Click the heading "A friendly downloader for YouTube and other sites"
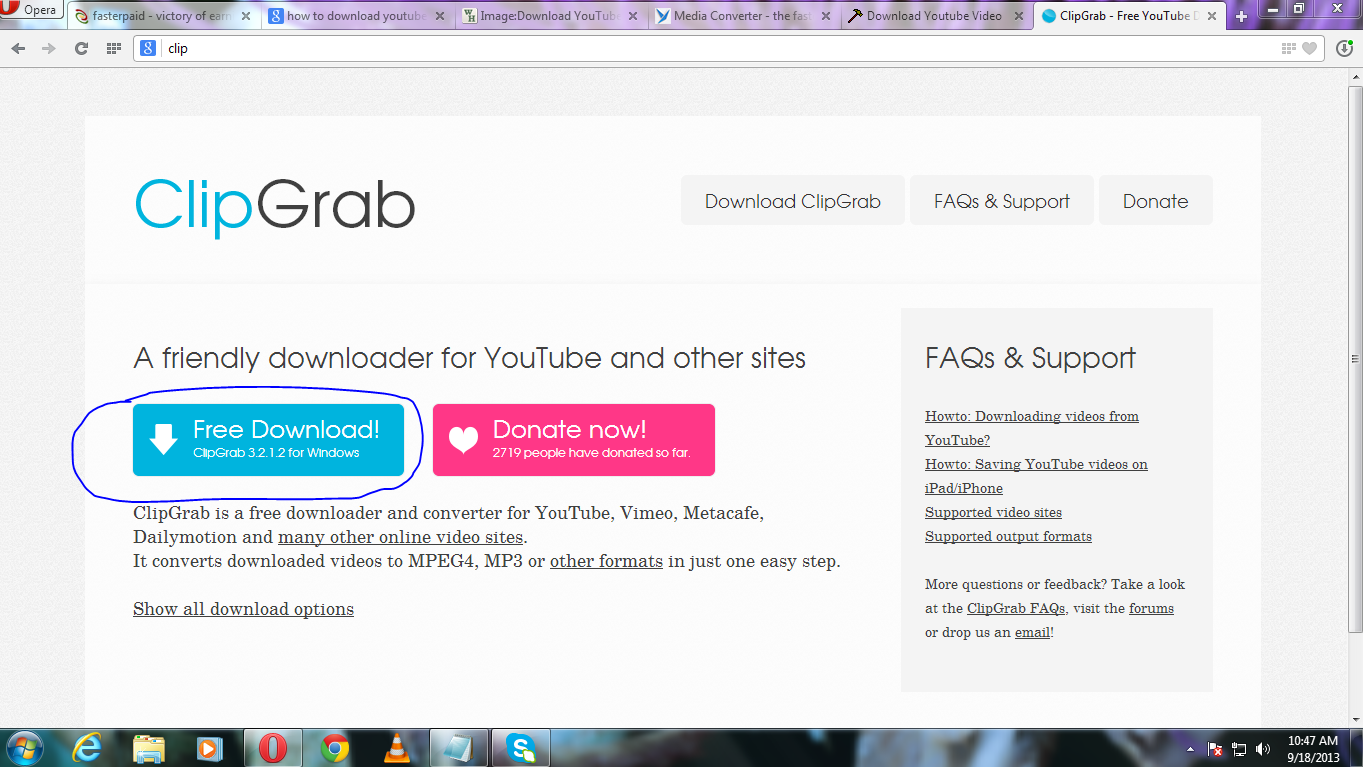Screen dimensions: 1363x767 tap(470, 358)
